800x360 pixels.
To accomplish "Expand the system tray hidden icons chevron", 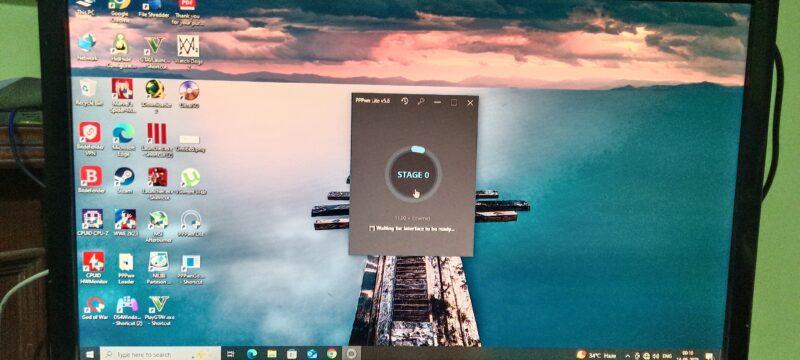I will 628,355.
